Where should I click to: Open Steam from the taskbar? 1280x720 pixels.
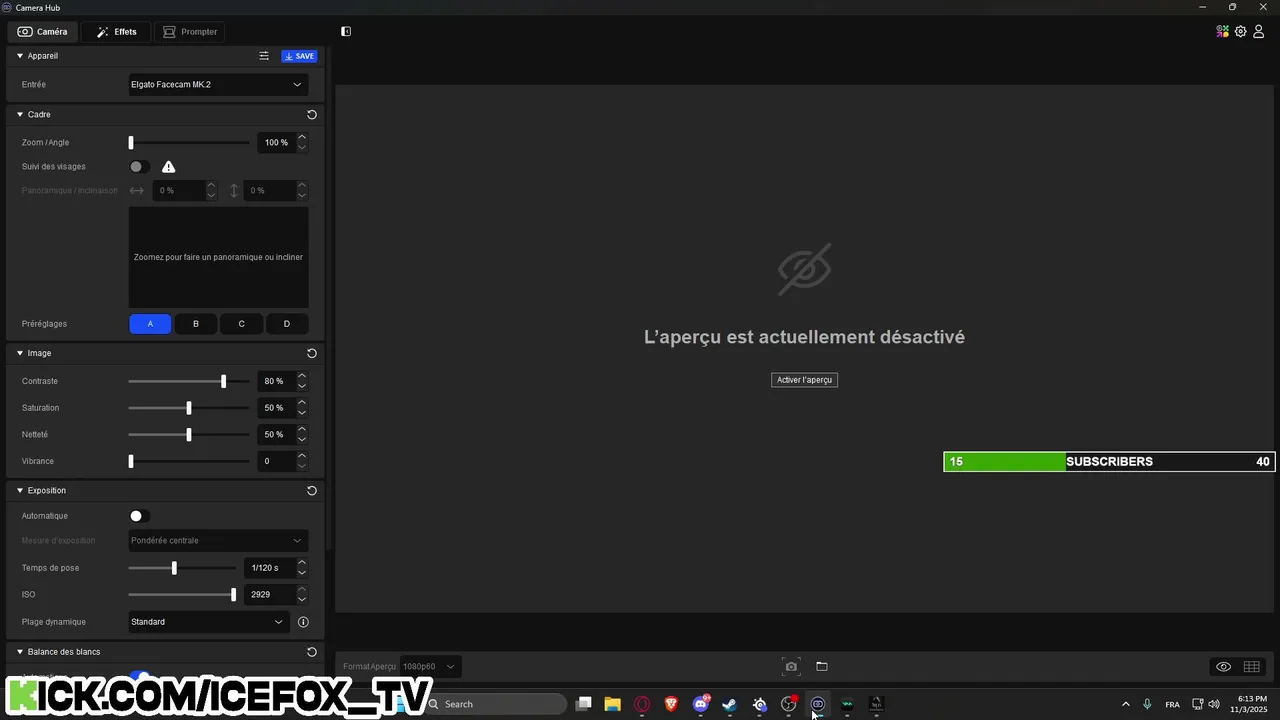click(730, 704)
